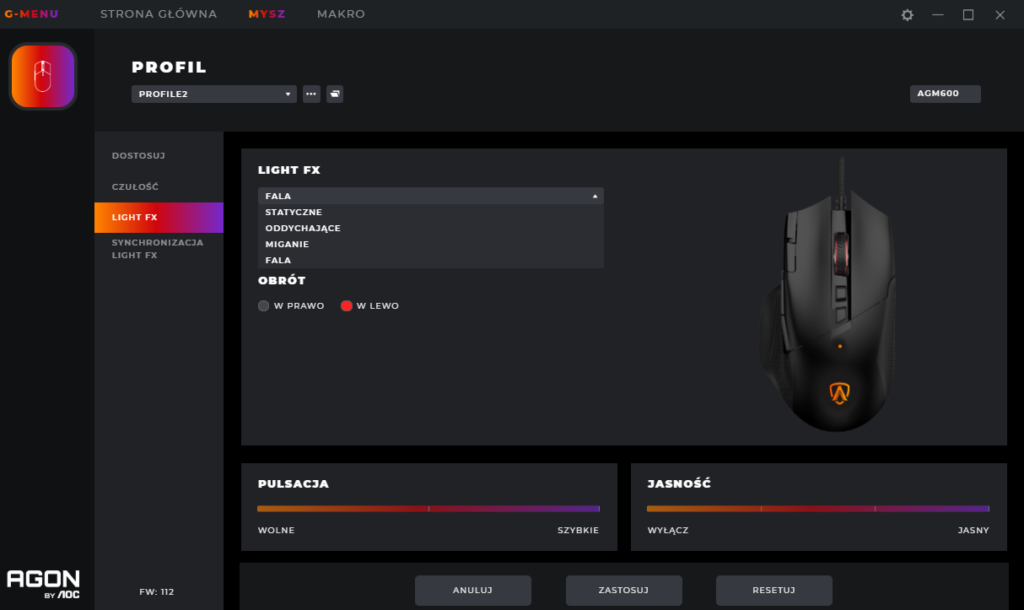
Task: Click the AGON by AOC logo
Action: click(43, 583)
